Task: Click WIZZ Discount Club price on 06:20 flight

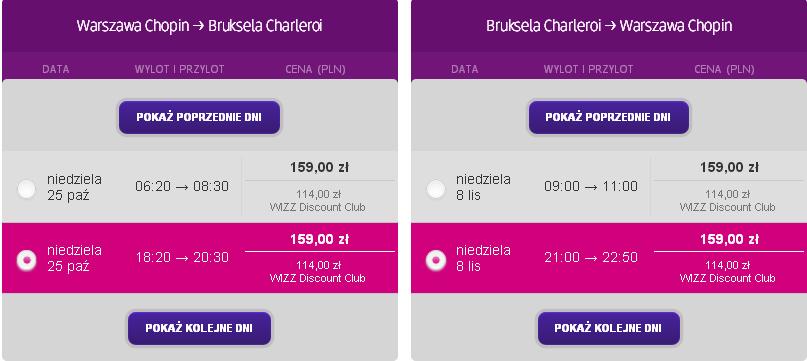Action: click(x=318, y=201)
